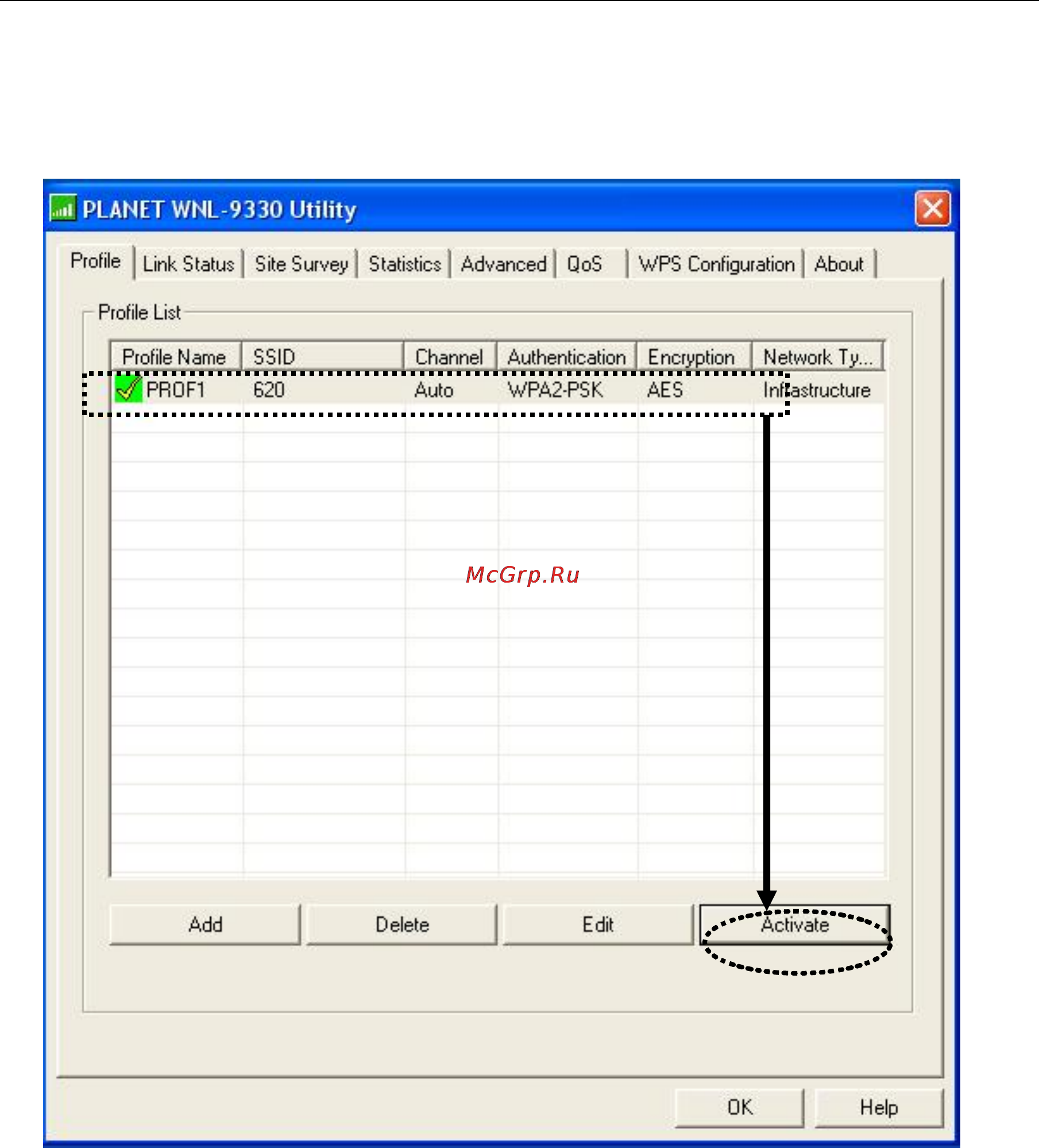The height and width of the screenshot is (1148, 1039).
Task: Activate the selected profile
Action: click(x=795, y=924)
